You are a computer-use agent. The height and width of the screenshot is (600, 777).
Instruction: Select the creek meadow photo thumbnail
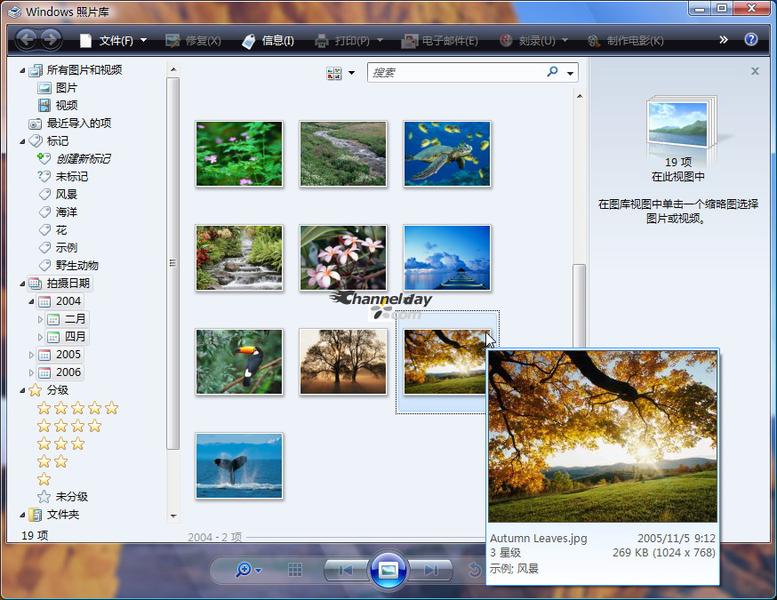tap(343, 154)
